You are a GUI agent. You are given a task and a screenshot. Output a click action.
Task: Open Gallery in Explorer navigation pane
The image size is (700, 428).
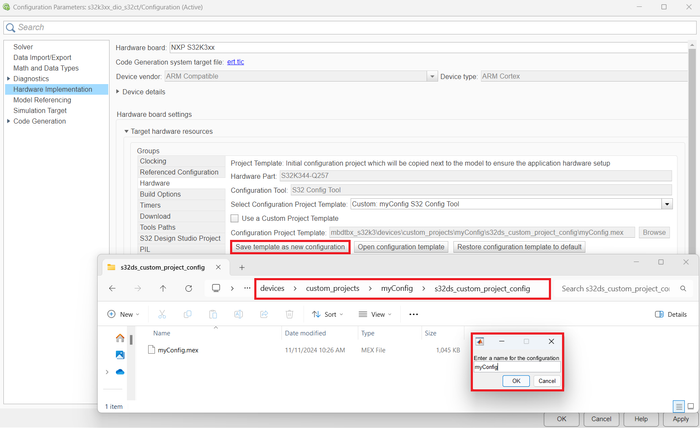pyautogui.click(x=120, y=355)
